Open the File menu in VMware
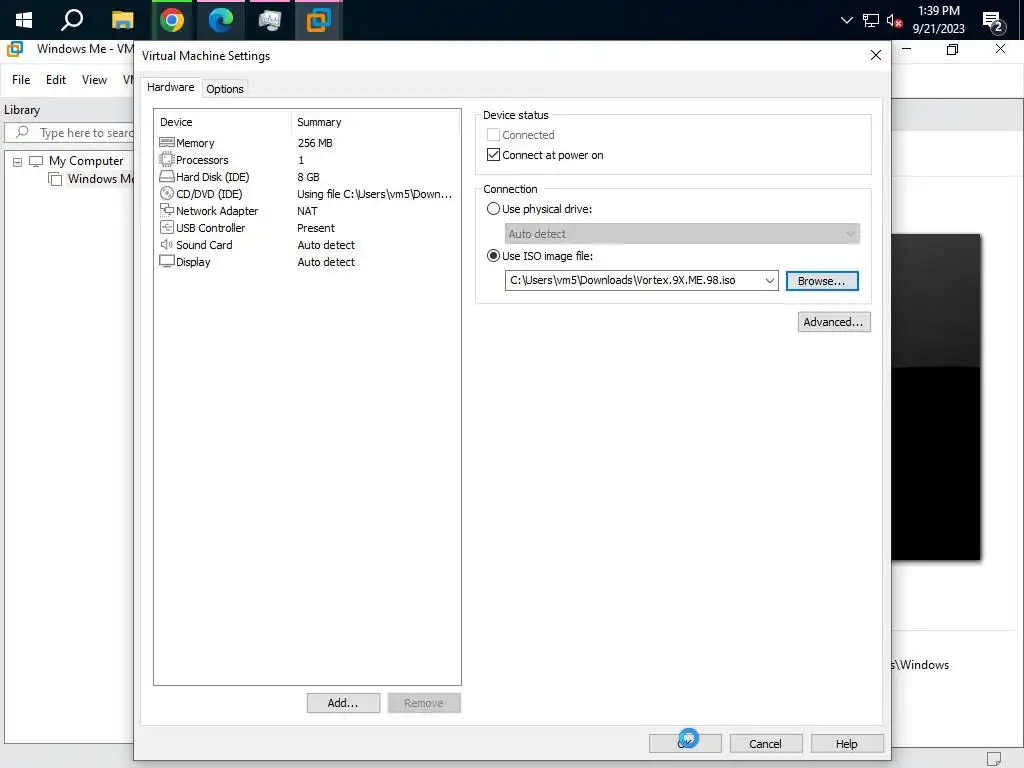Image resolution: width=1024 pixels, height=768 pixels. (21, 80)
